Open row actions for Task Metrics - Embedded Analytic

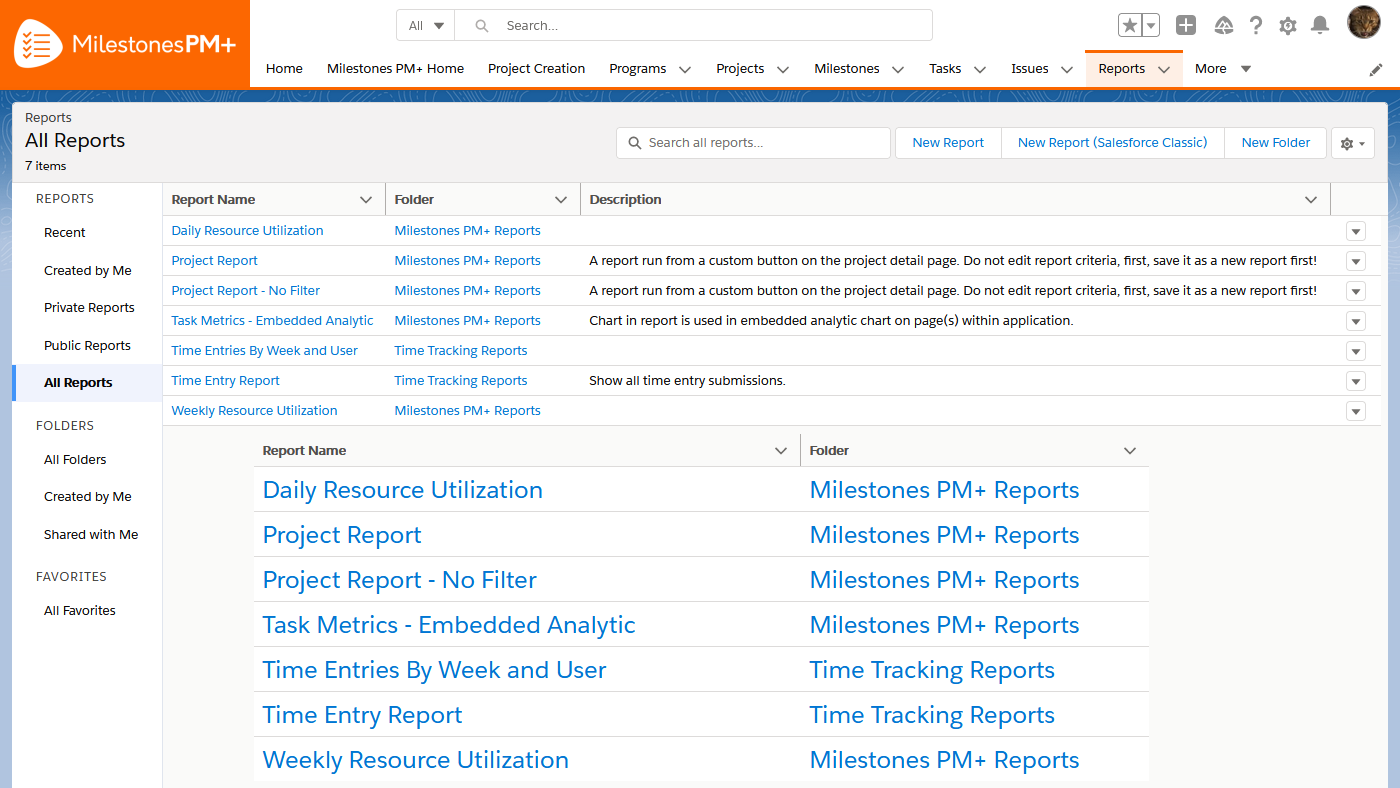[1356, 321]
